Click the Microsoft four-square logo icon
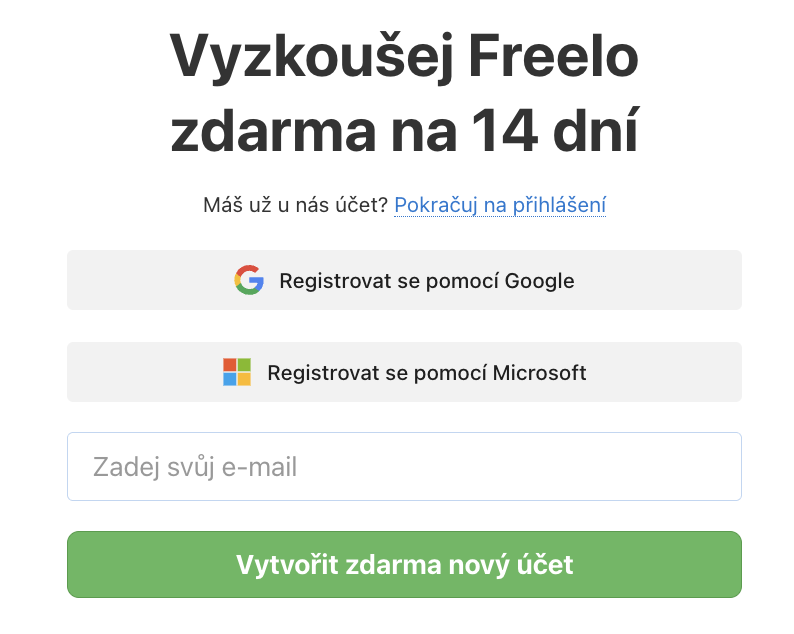The image size is (794, 634). [x=237, y=372]
